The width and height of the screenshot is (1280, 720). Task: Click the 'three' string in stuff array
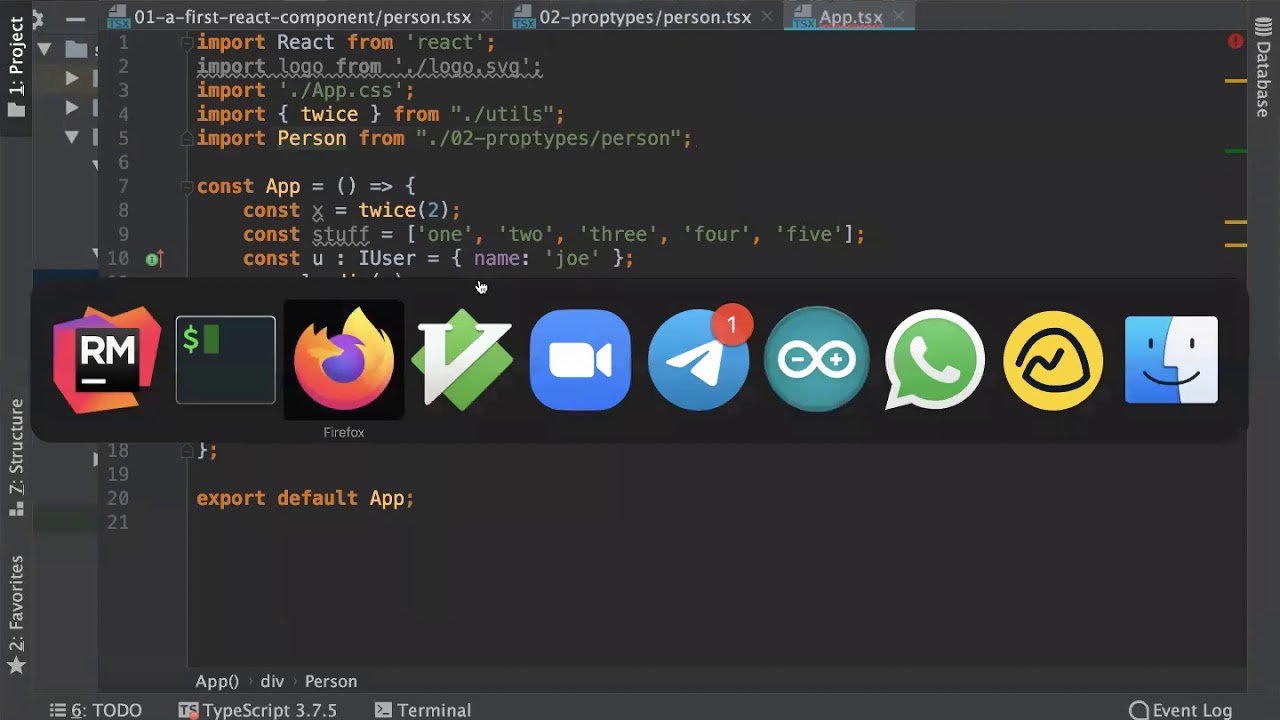pos(618,235)
